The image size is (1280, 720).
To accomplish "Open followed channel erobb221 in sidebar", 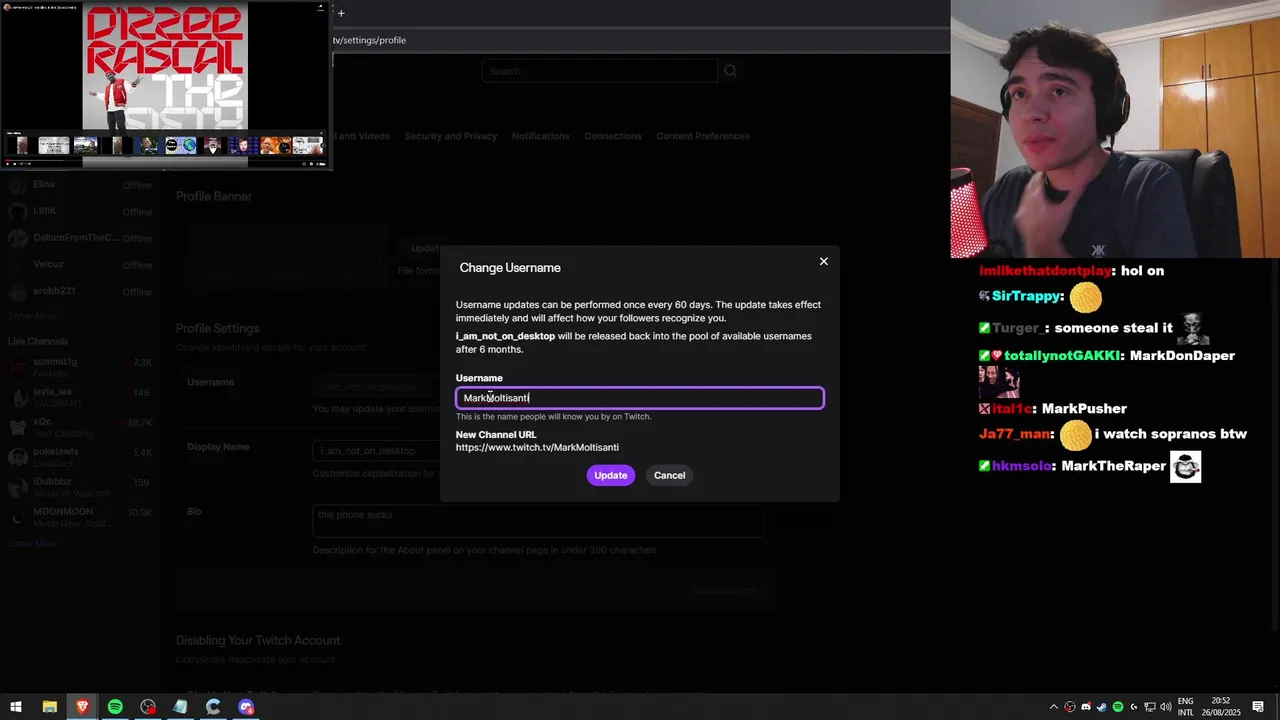I will coord(80,291).
